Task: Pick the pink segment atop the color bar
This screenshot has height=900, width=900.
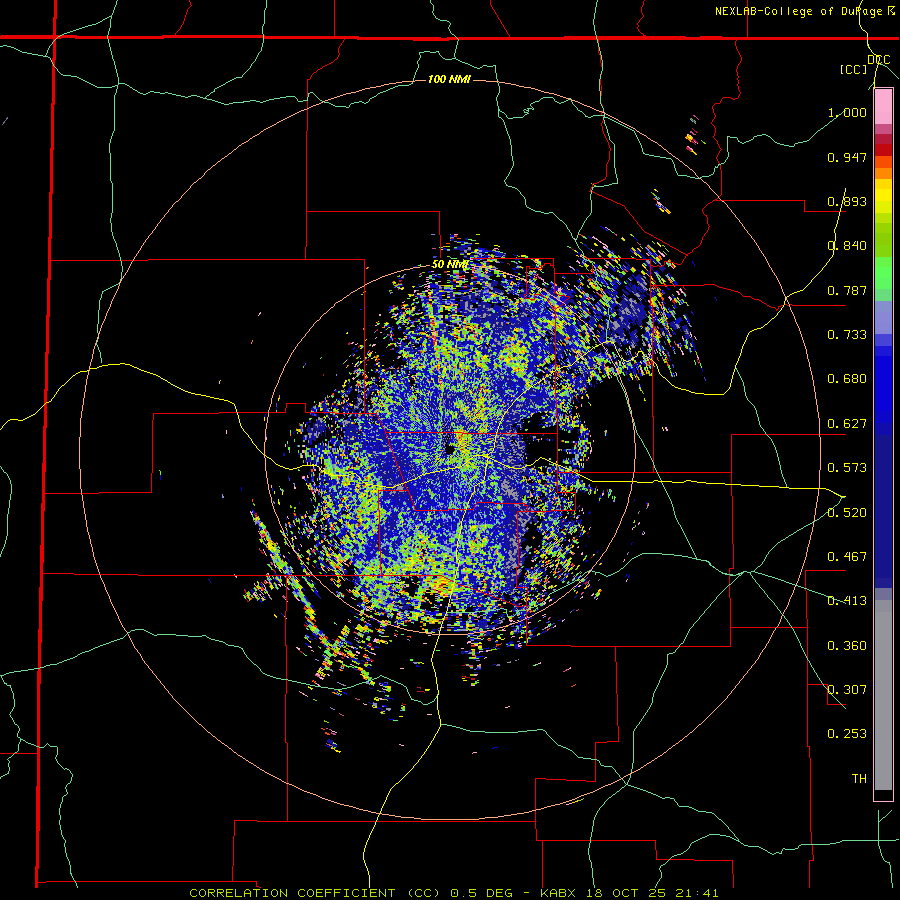Action: tap(883, 107)
